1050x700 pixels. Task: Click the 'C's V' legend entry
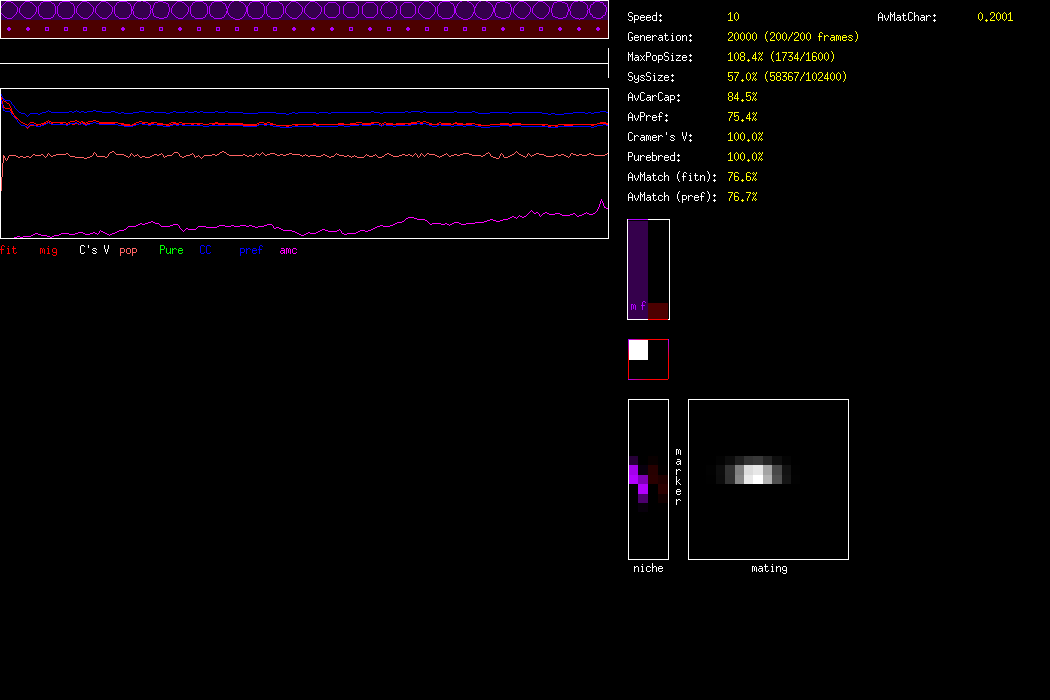click(x=94, y=250)
